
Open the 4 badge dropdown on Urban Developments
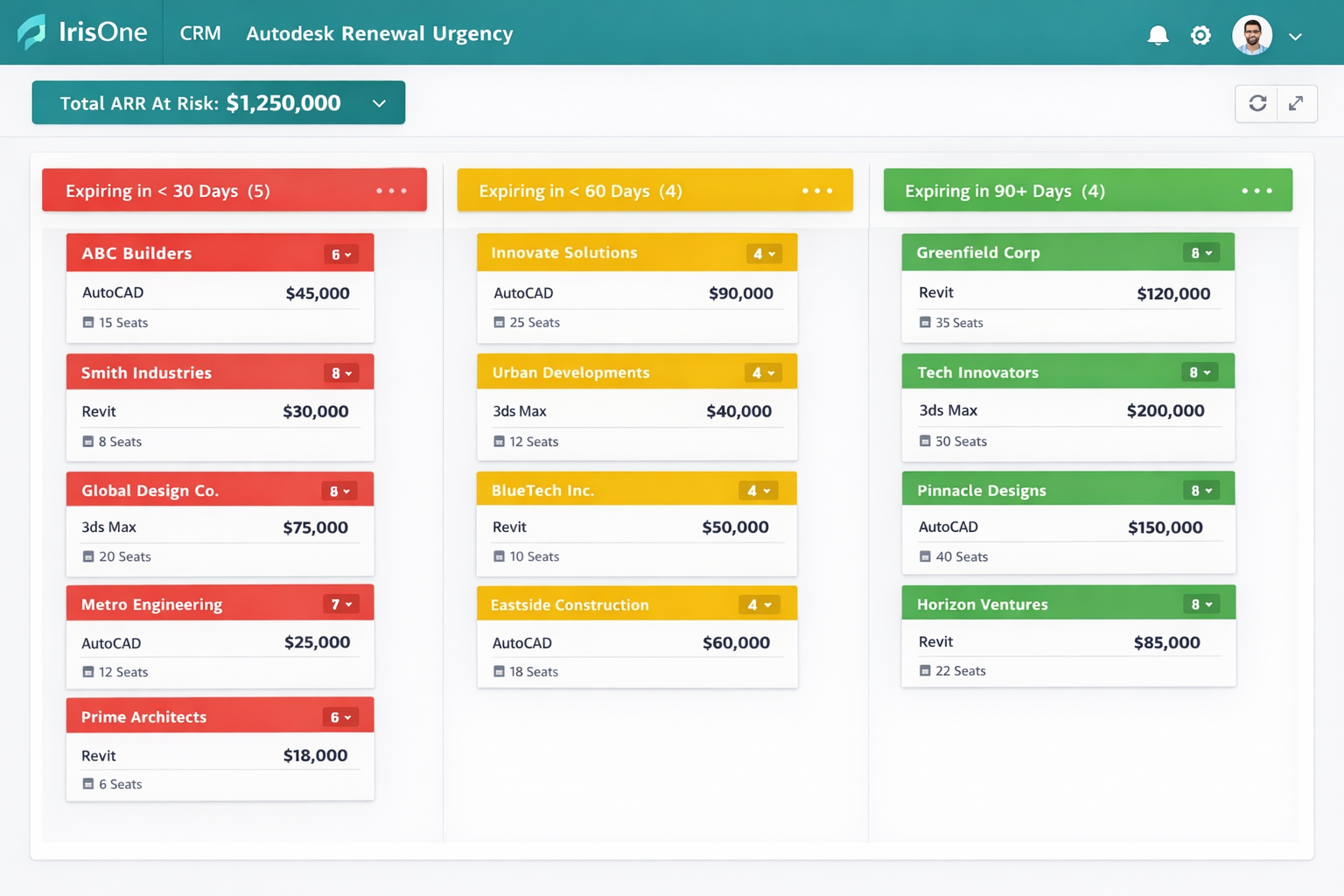tap(763, 373)
